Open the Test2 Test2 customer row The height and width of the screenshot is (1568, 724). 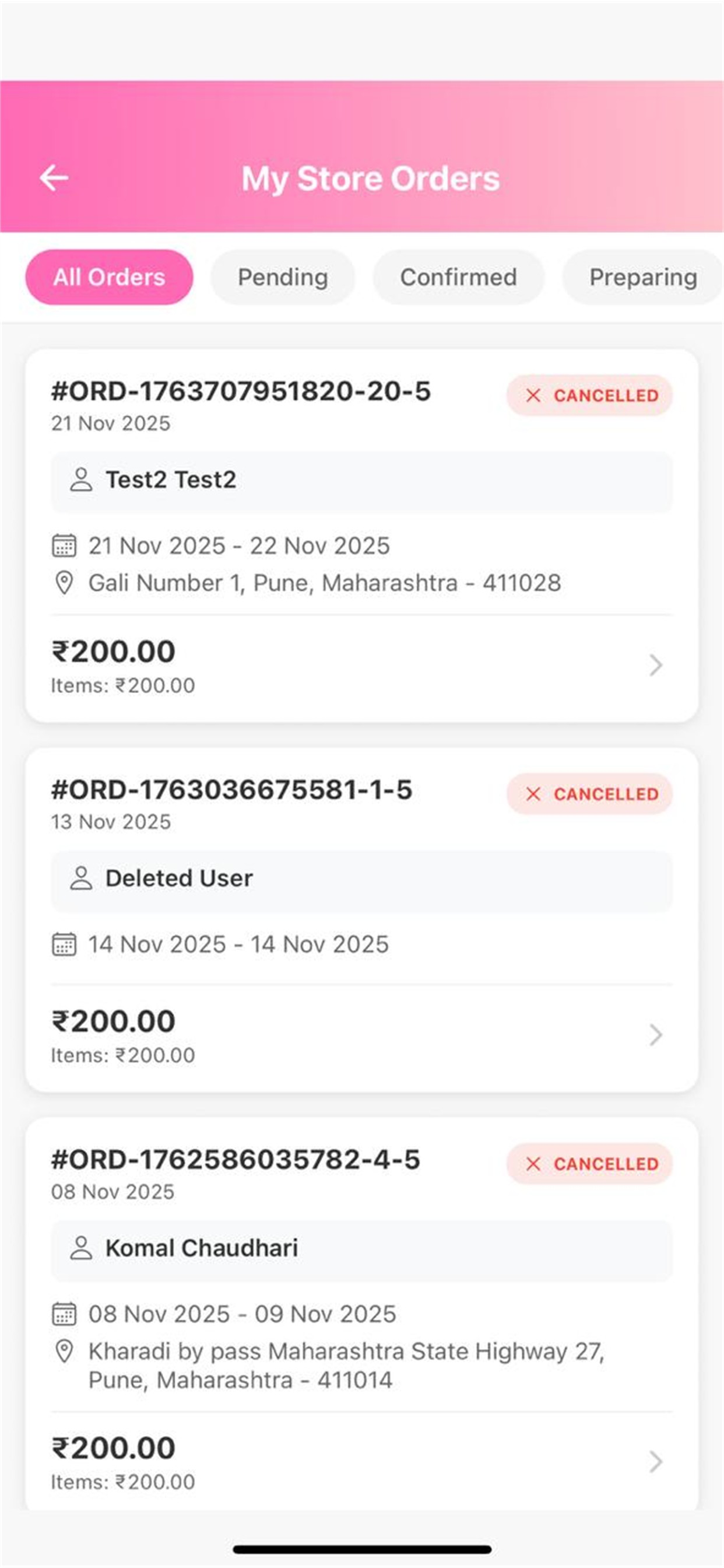(362, 481)
